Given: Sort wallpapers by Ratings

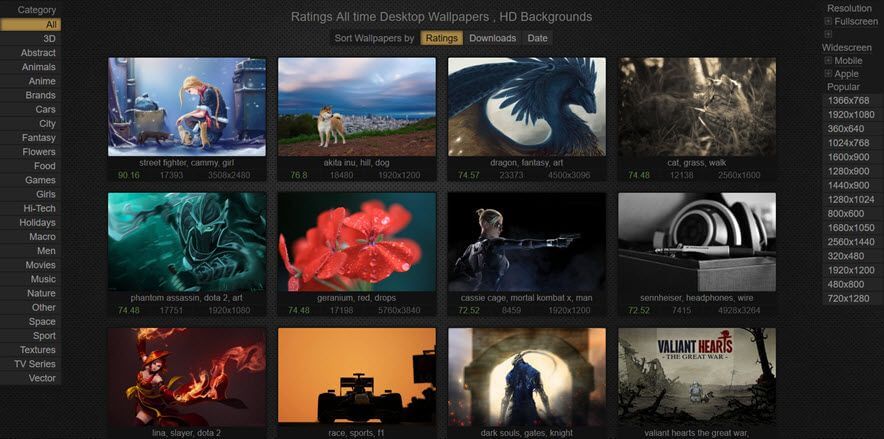Looking at the screenshot, I should pos(441,38).
